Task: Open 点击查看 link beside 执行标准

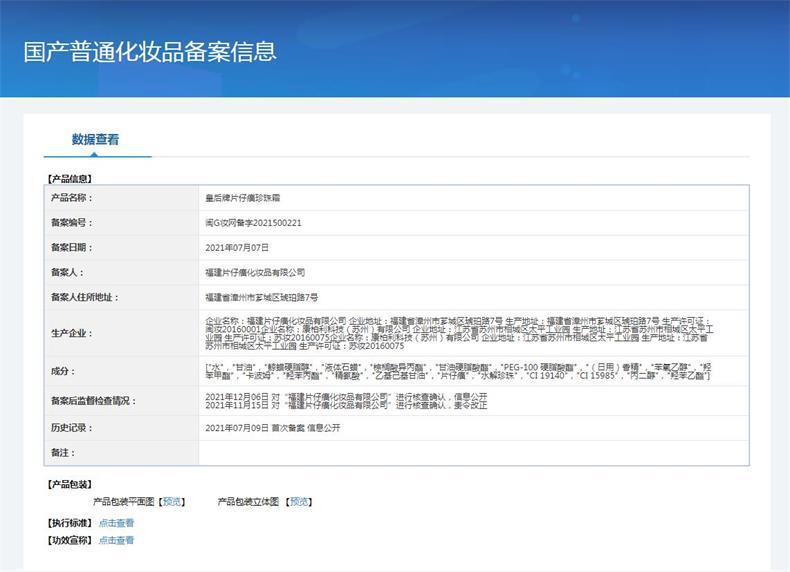Action: 116,523
